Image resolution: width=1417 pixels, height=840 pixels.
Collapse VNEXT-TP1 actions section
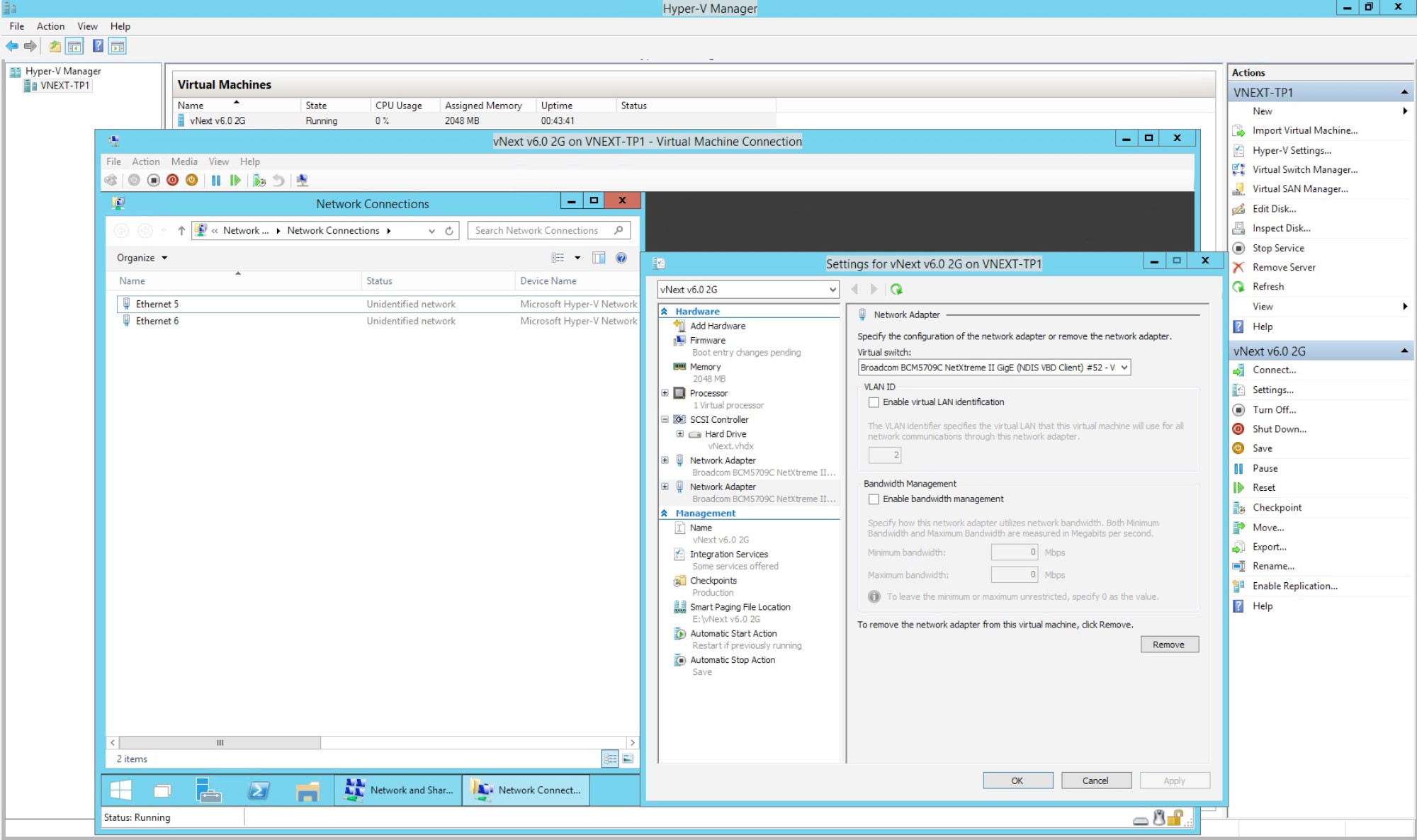(1404, 93)
